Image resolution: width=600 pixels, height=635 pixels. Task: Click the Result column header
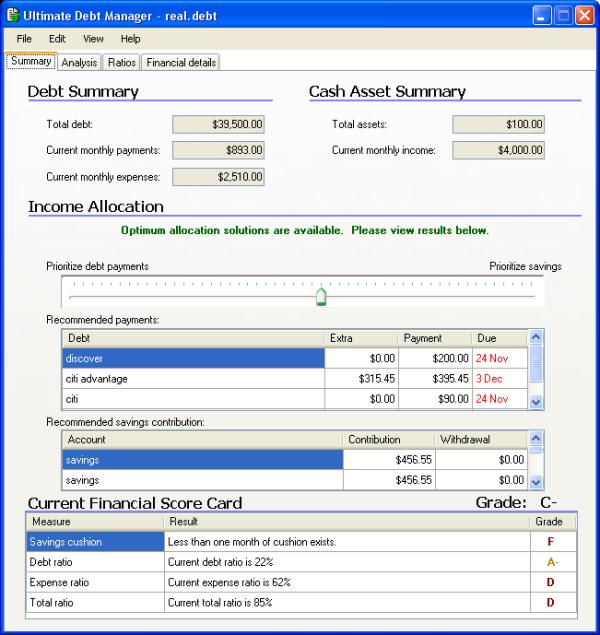point(347,522)
